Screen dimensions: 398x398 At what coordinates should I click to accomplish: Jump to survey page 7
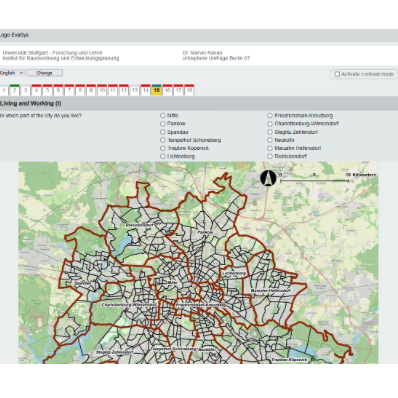click(x=69, y=90)
